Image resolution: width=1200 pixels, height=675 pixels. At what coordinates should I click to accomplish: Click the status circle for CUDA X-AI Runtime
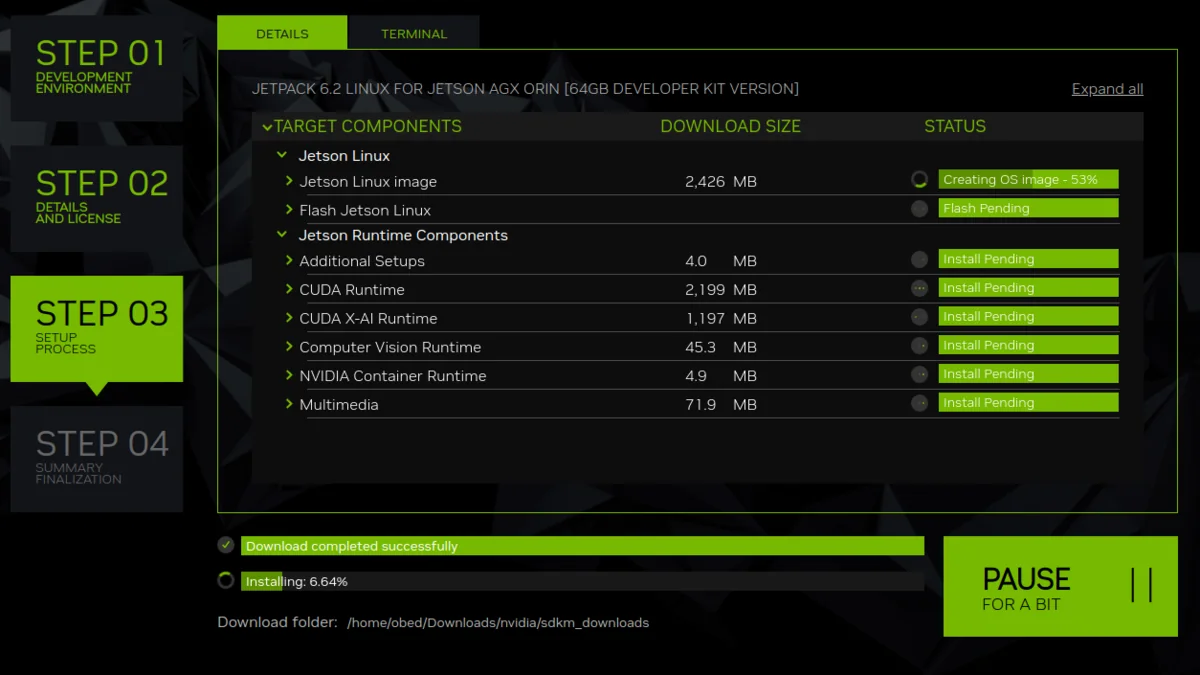(920, 317)
